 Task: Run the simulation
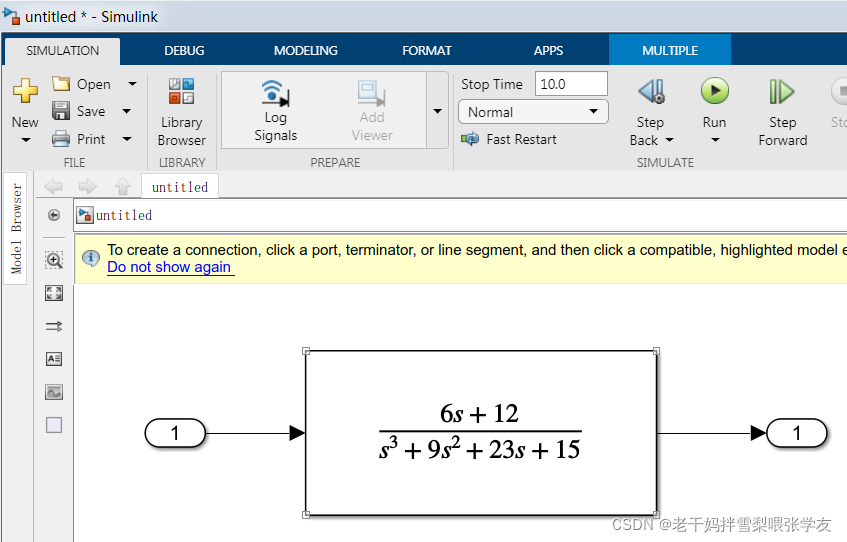click(x=715, y=91)
